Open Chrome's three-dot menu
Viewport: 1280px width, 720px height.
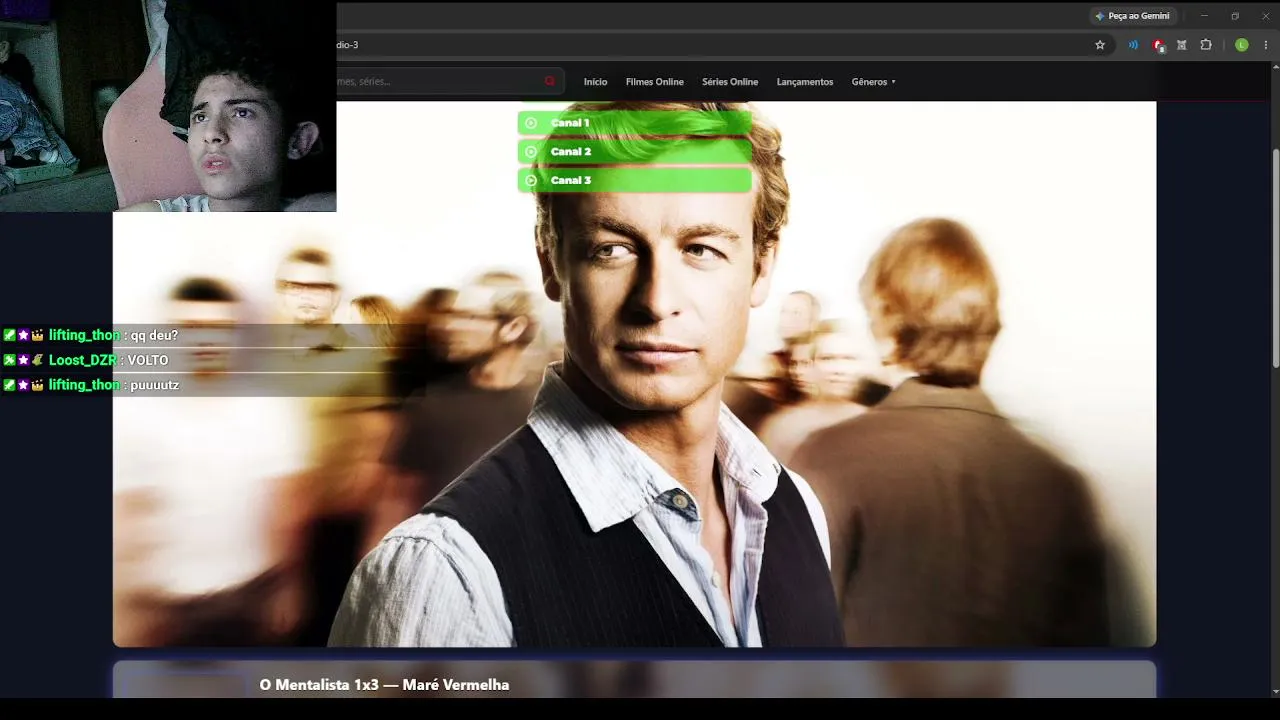pos(1266,45)
